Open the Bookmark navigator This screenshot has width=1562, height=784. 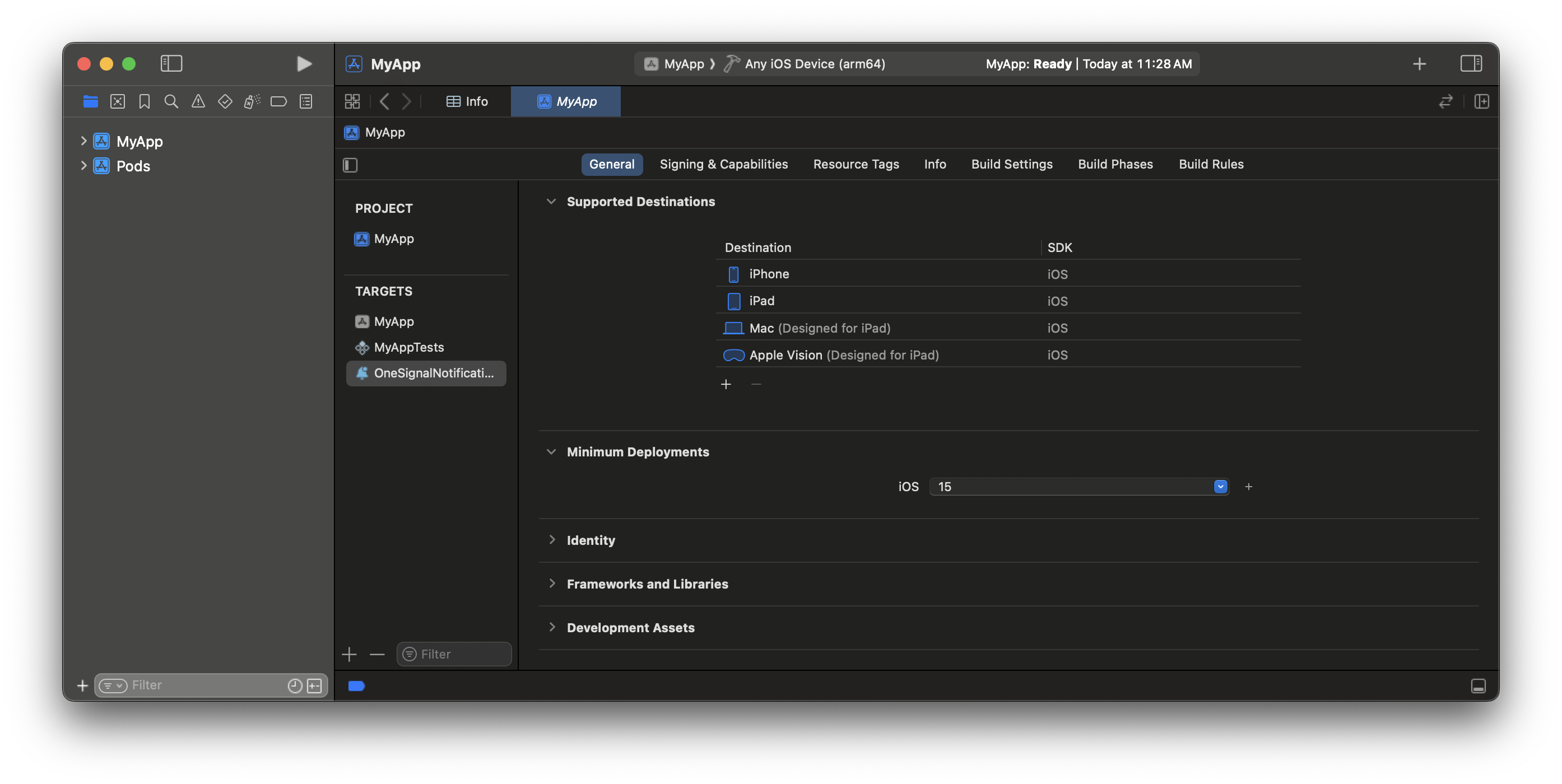point(145,101)
